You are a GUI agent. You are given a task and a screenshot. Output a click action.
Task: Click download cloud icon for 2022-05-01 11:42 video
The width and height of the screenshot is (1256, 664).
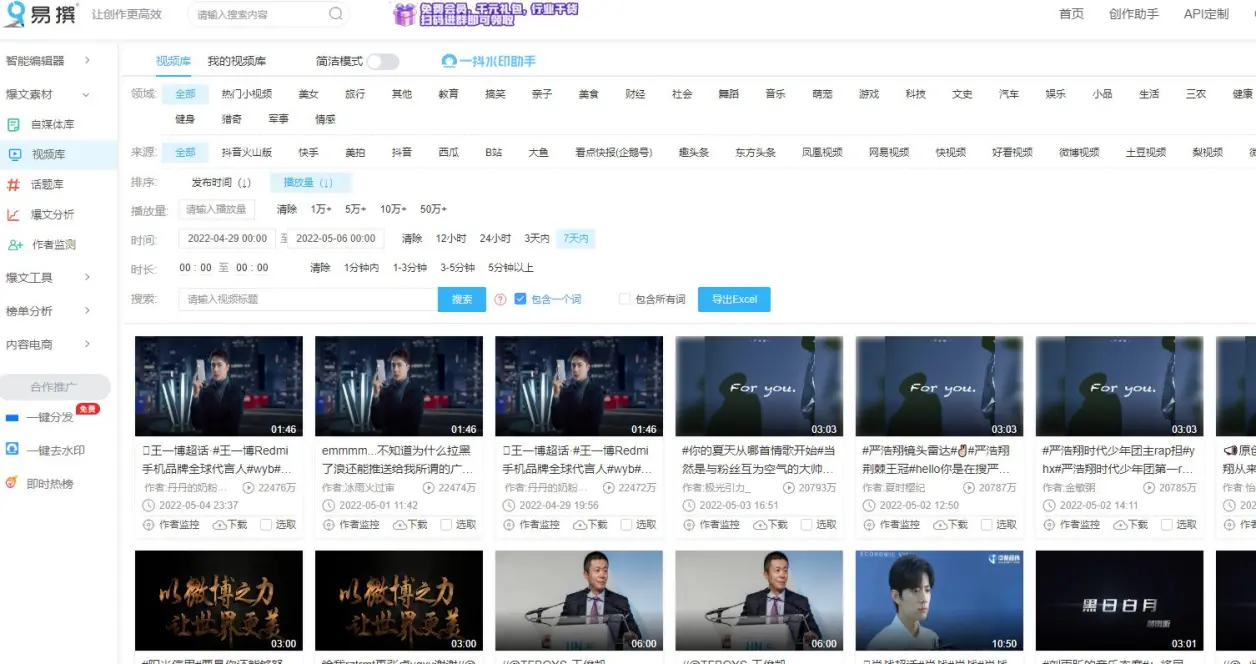click(399, 524)
